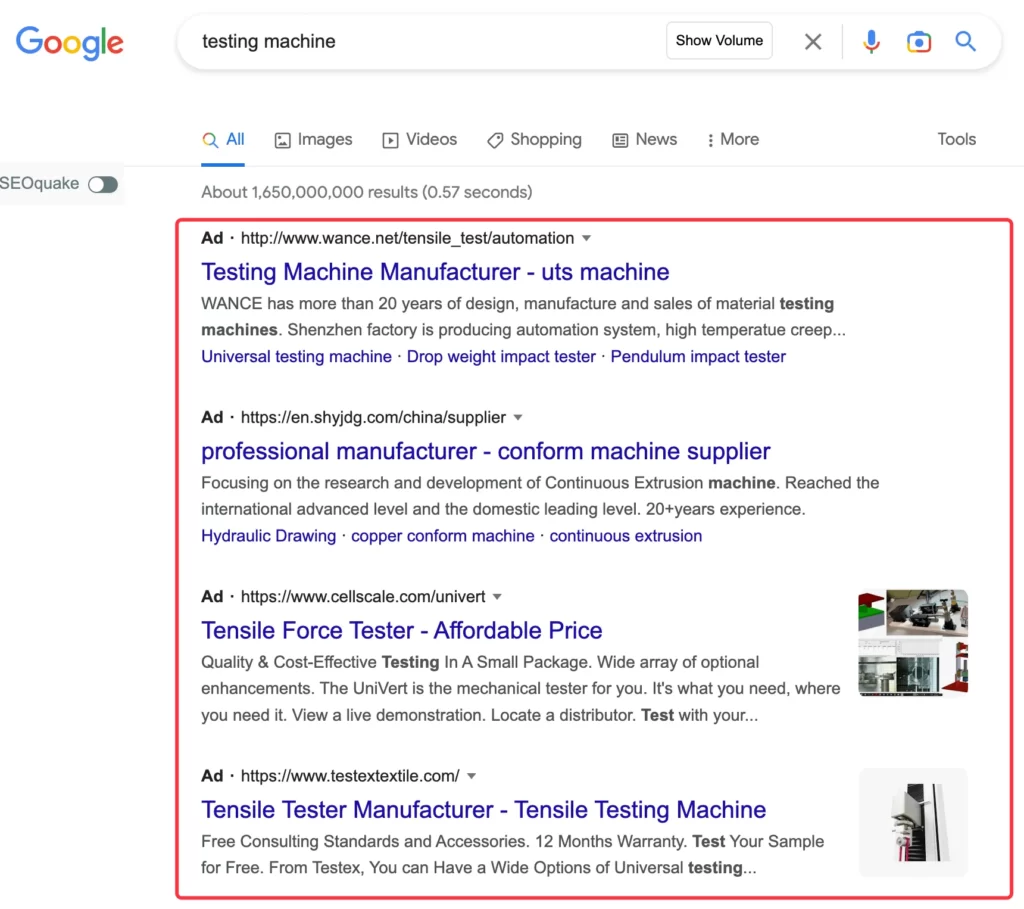Click the testextextile ad machine thumbnail
This screenshot has height=909, width=1024.
coord(913,822)
